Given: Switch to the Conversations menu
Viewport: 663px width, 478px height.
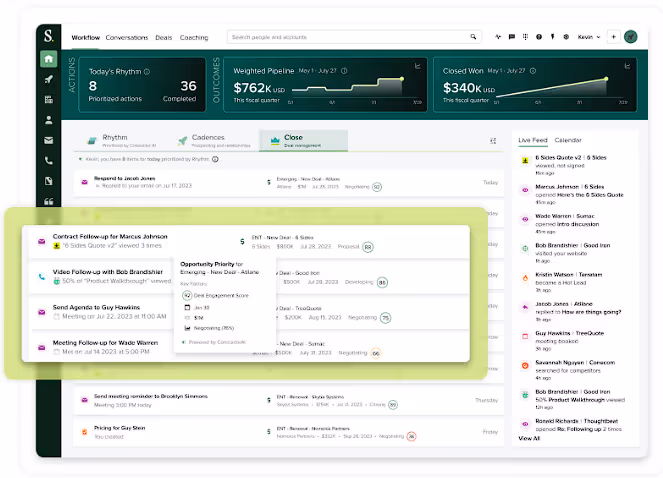Looking at the screenshot, I should (x=127, y=37).
